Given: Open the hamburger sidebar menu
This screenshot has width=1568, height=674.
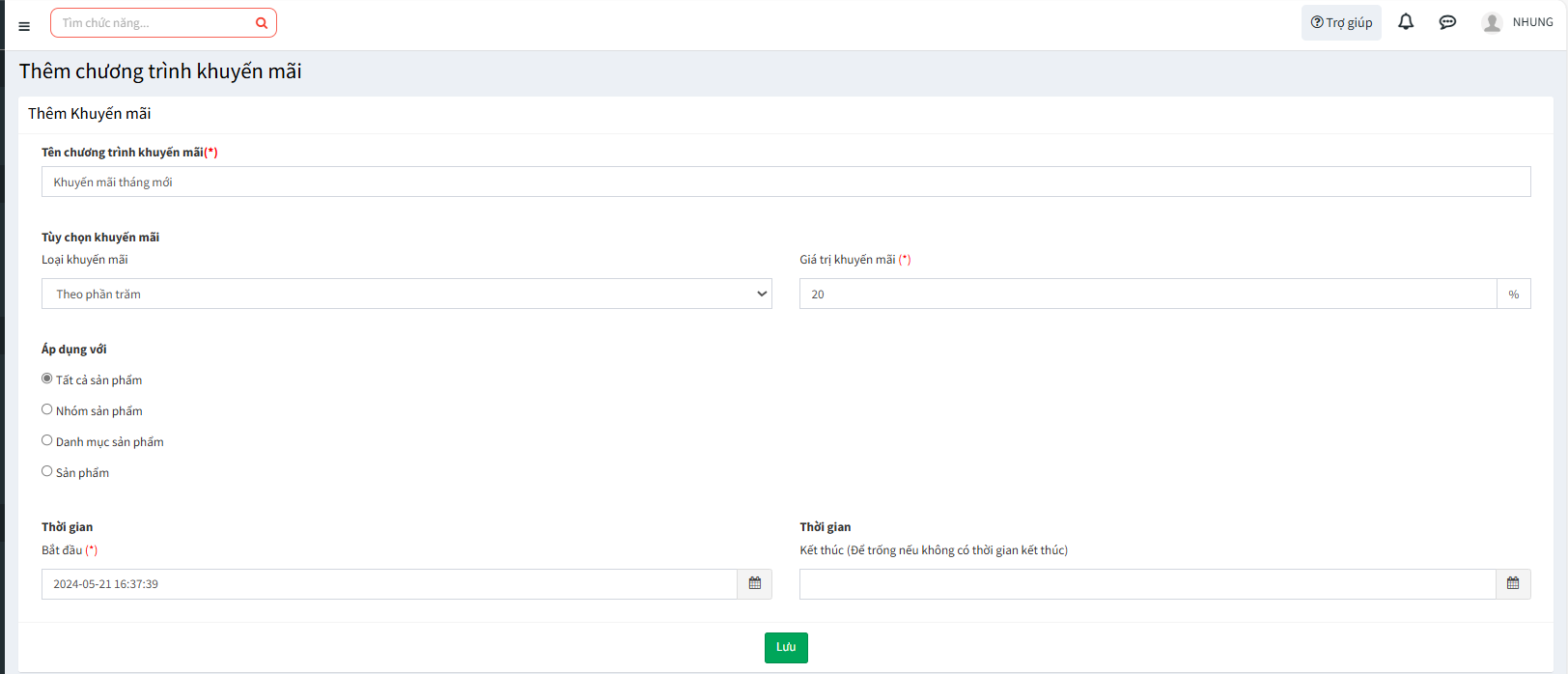Looking at the screenshot, I should [x=24, y=26].
